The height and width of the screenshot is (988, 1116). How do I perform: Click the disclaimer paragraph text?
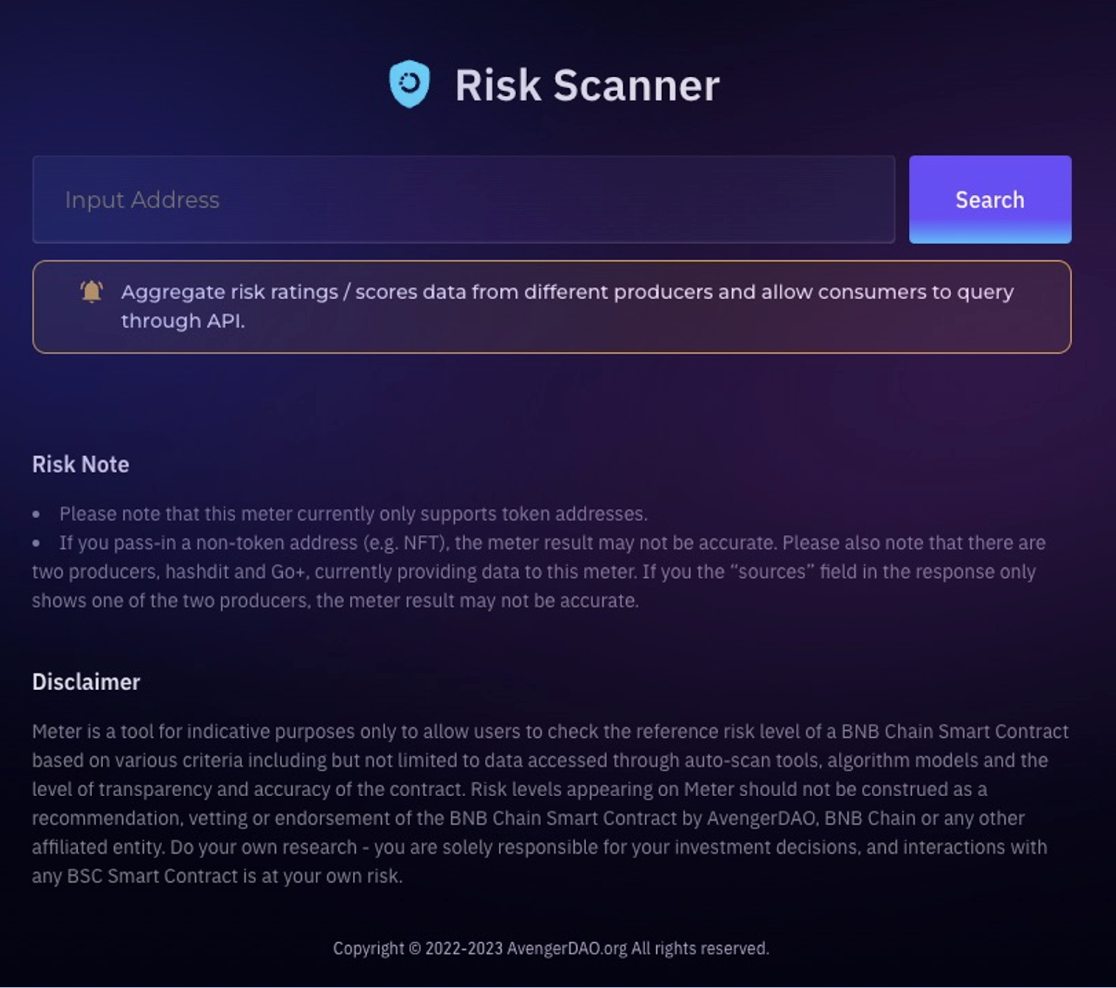point(550,802)
